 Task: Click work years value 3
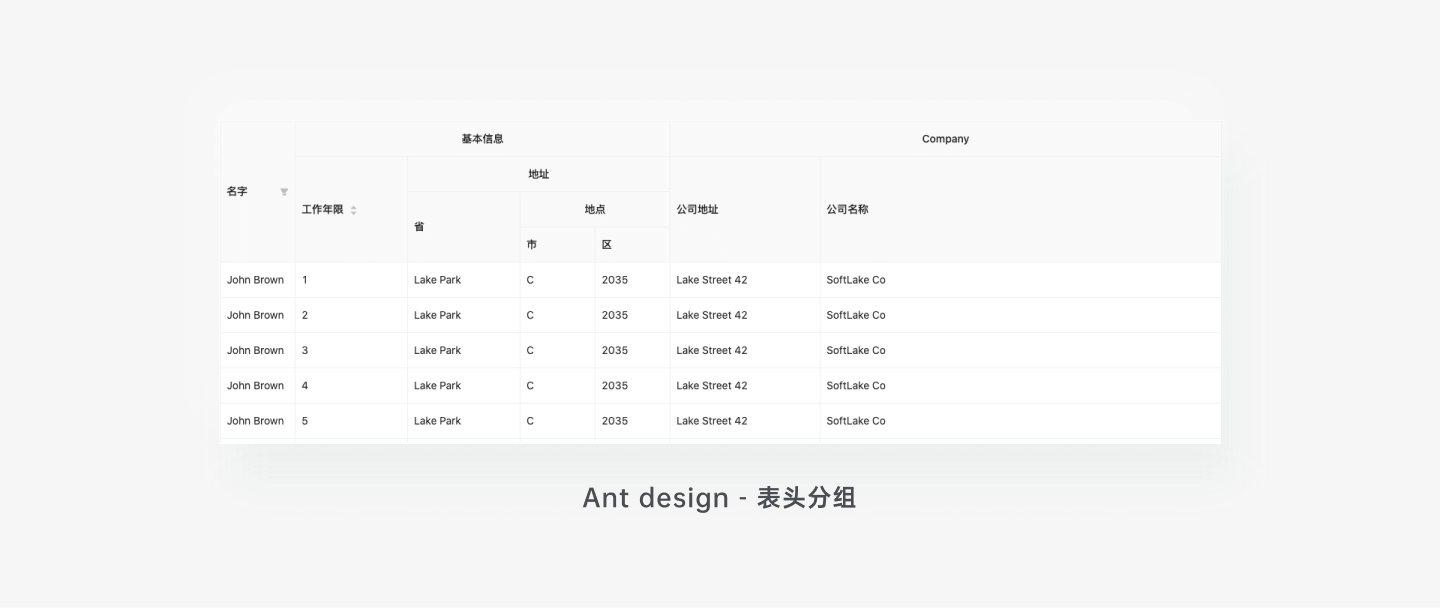point(305,350)
